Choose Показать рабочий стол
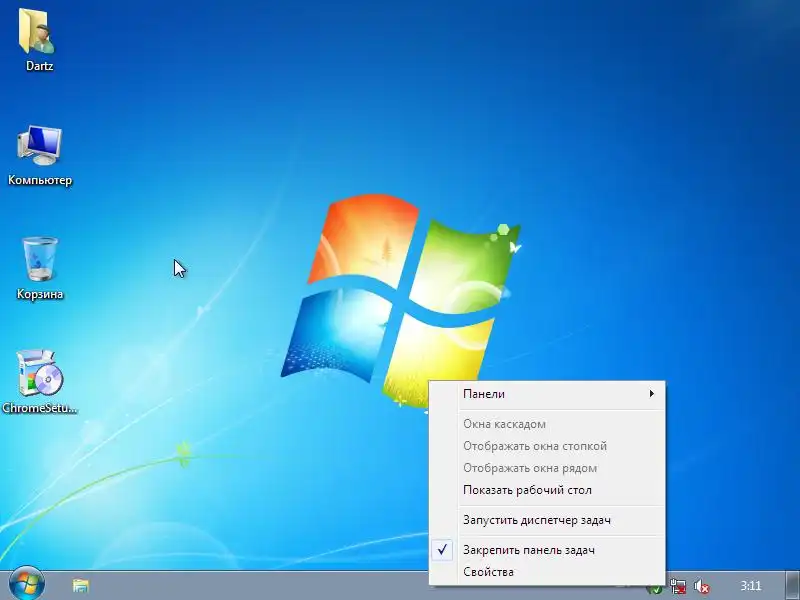Screen dimensions: 800x600 click(547, 490)
